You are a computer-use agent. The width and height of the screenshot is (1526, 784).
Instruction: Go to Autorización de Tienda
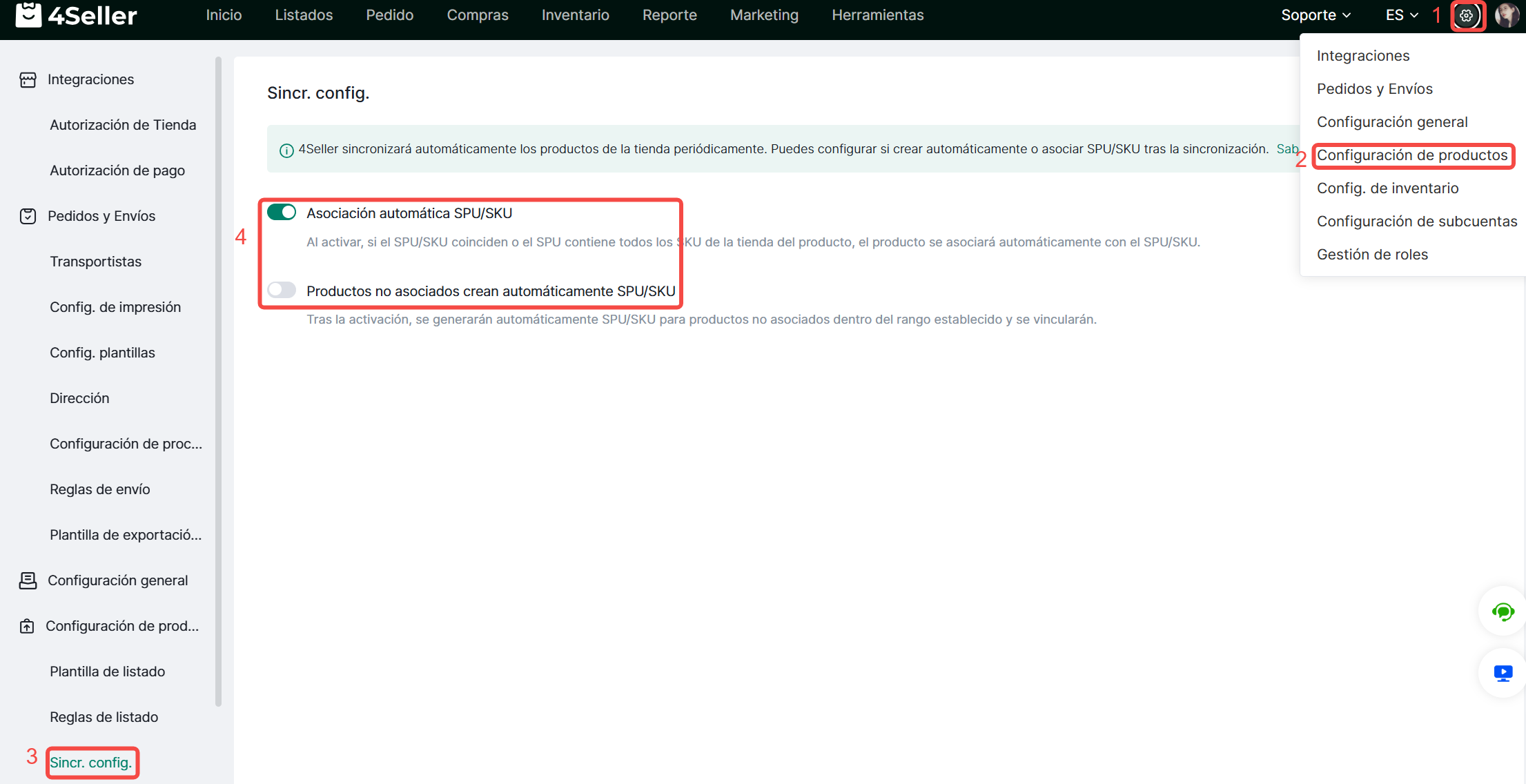(123, 125)
